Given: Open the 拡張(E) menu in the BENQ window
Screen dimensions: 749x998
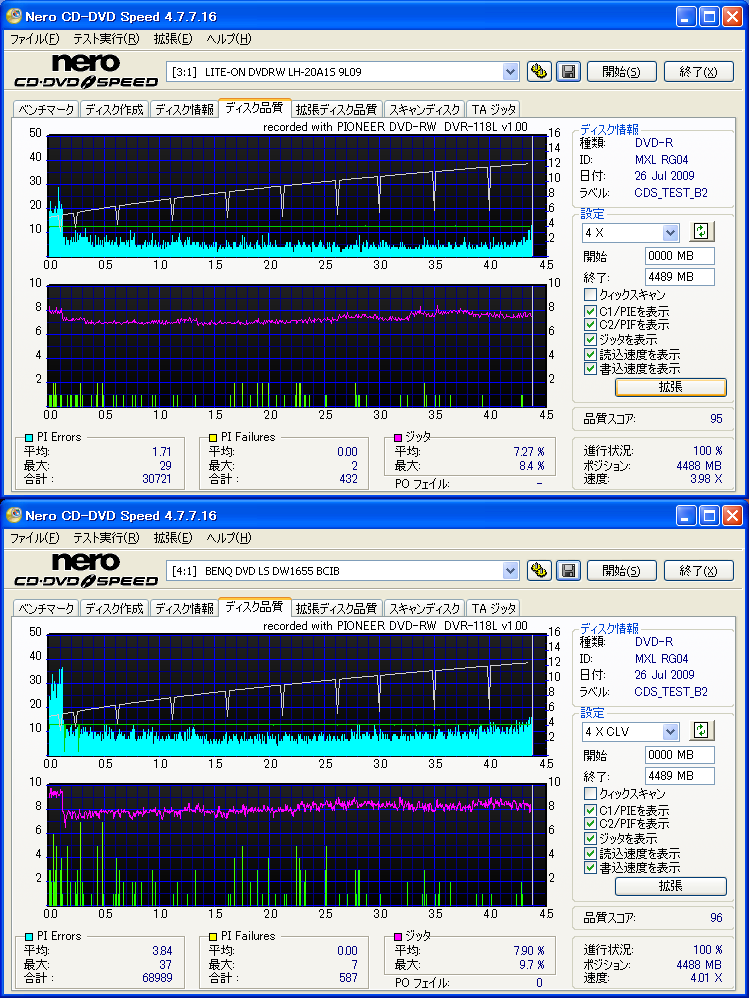Looking at the screenshot, I should [x=172, y=538].
